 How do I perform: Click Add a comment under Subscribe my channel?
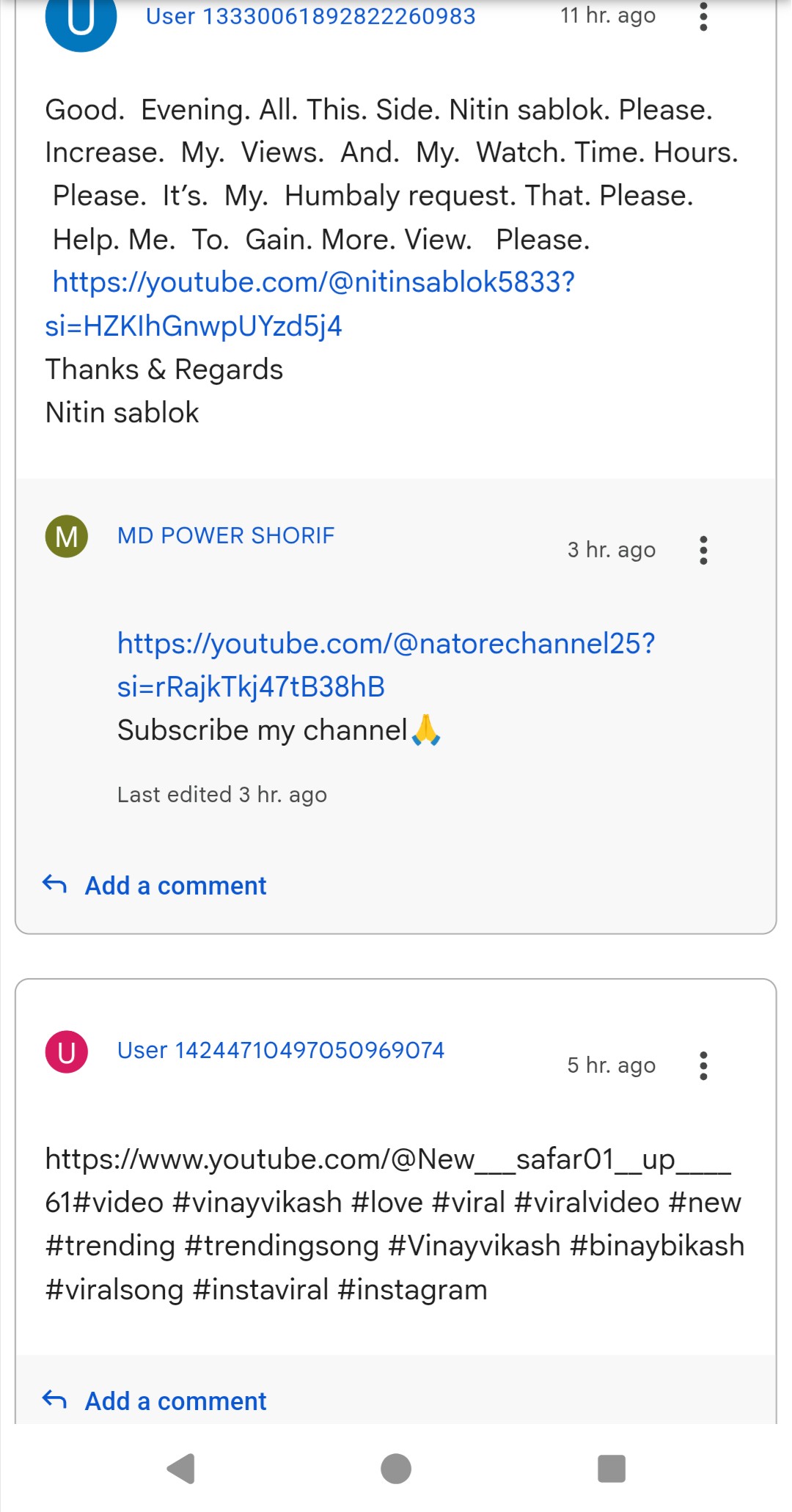tap(175, 885)
